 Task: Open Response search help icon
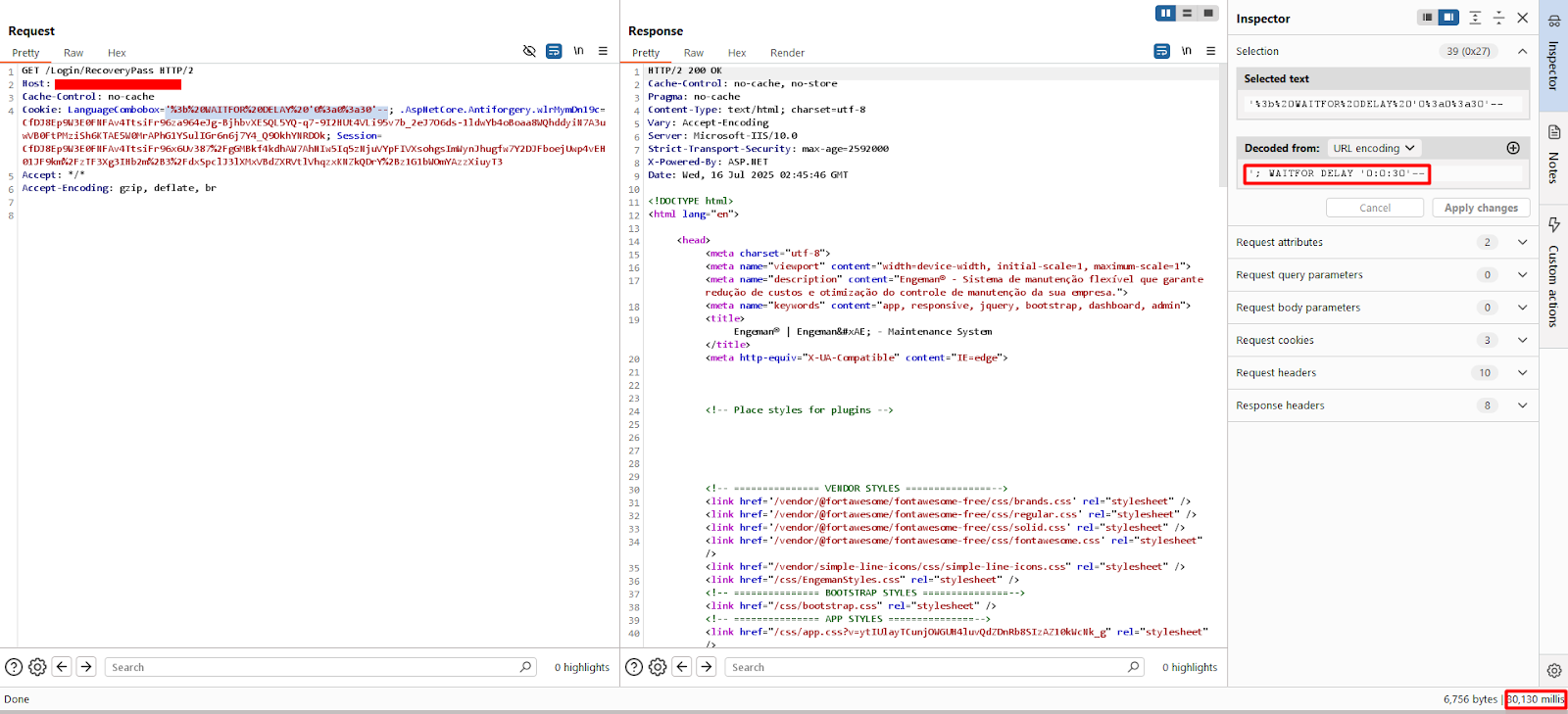coord(634,667)
